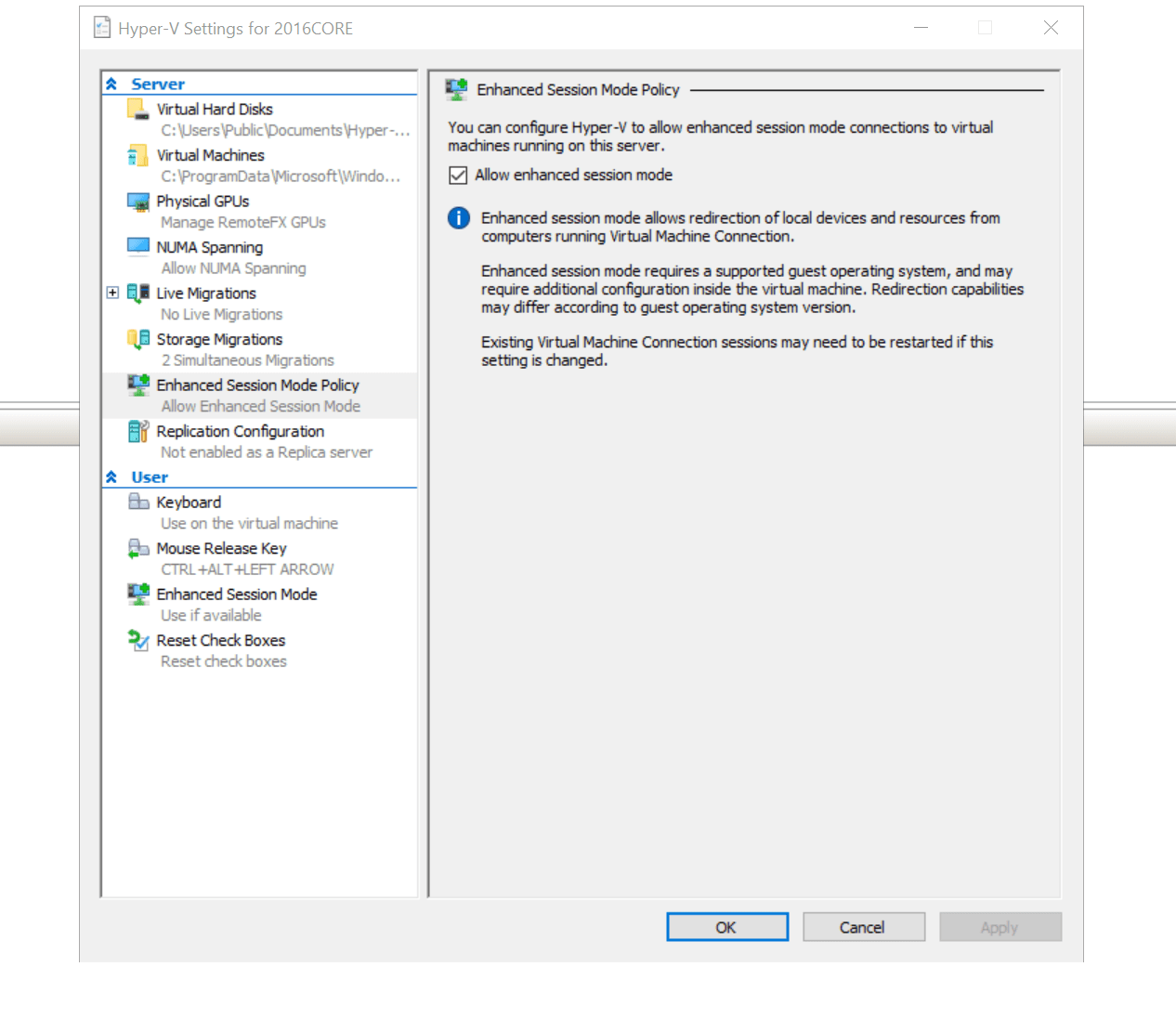Uncheck Allow enhanced session mode

[x=457, y=175]
